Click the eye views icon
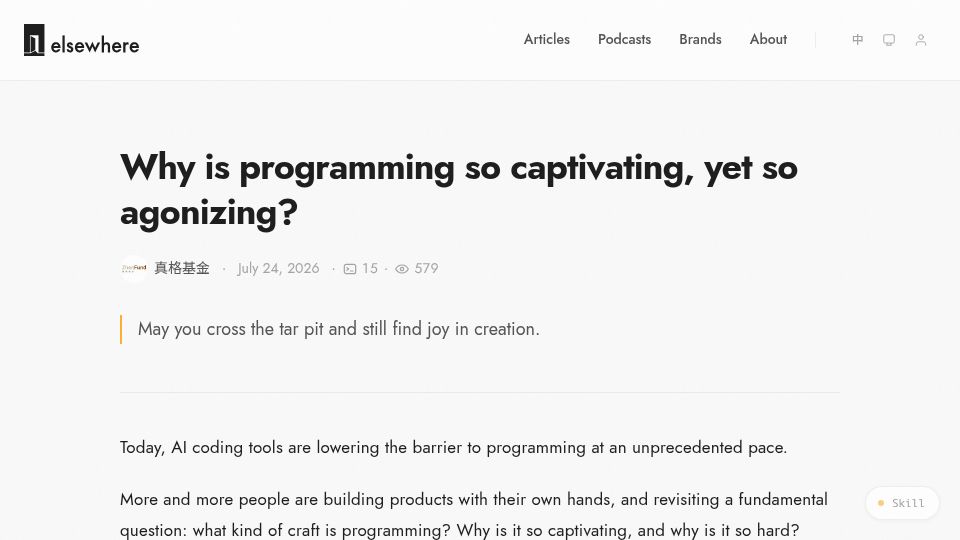This screenshot has width=960, height=540. coord(402,269)
